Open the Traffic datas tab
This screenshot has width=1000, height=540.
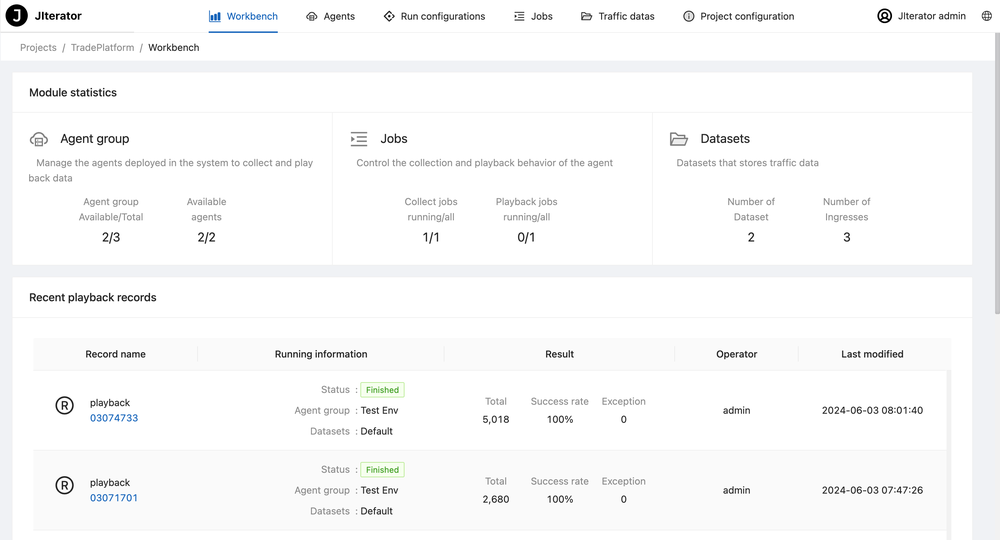click(x=617, y=16)
